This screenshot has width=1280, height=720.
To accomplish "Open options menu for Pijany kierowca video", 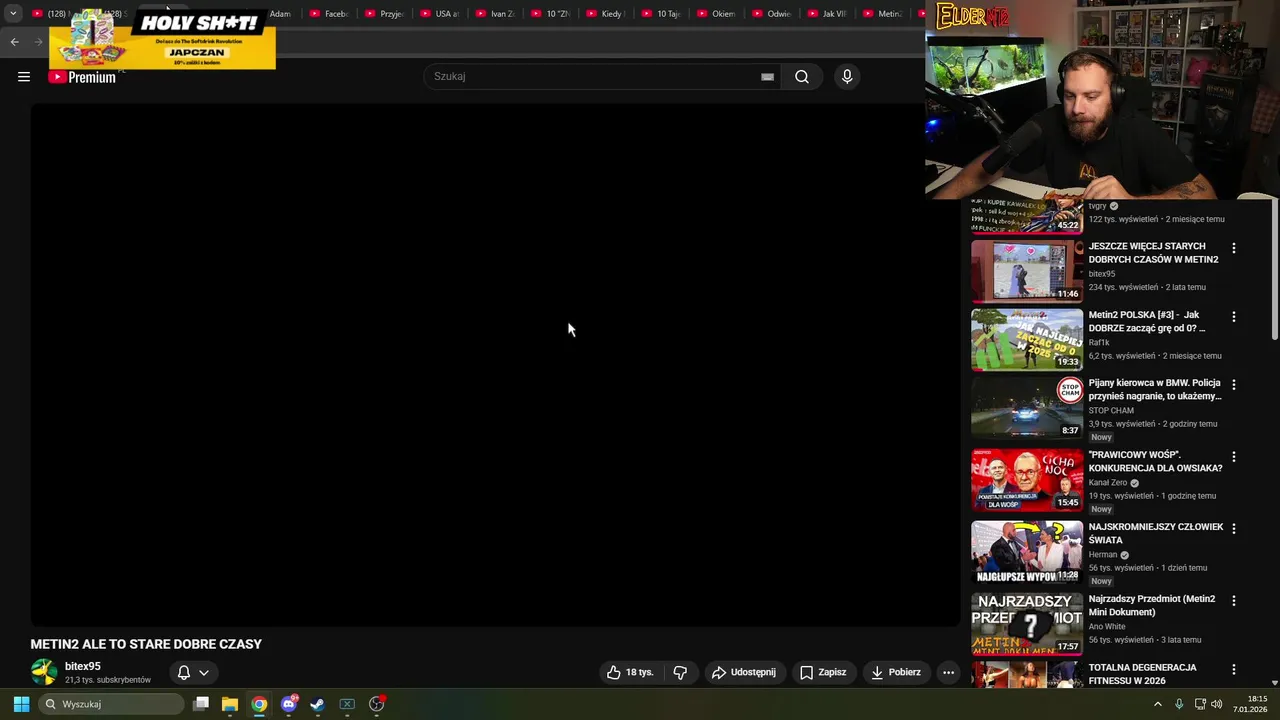I will (1233, 385).
